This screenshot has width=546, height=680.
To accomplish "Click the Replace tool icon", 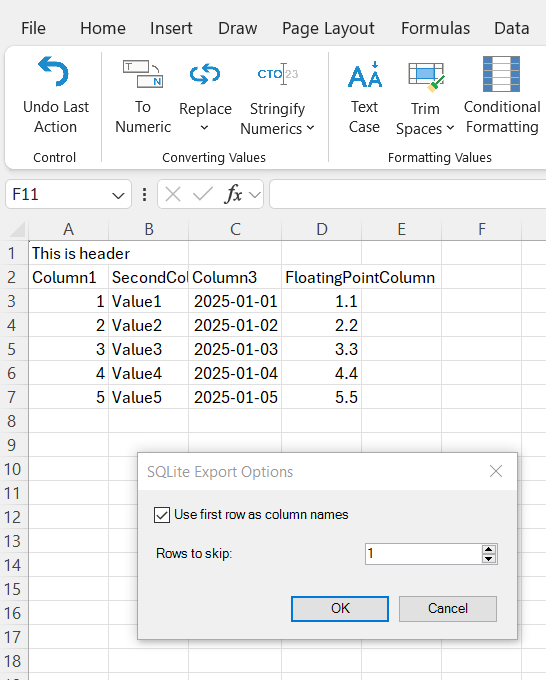I will (x=205, y=74).
